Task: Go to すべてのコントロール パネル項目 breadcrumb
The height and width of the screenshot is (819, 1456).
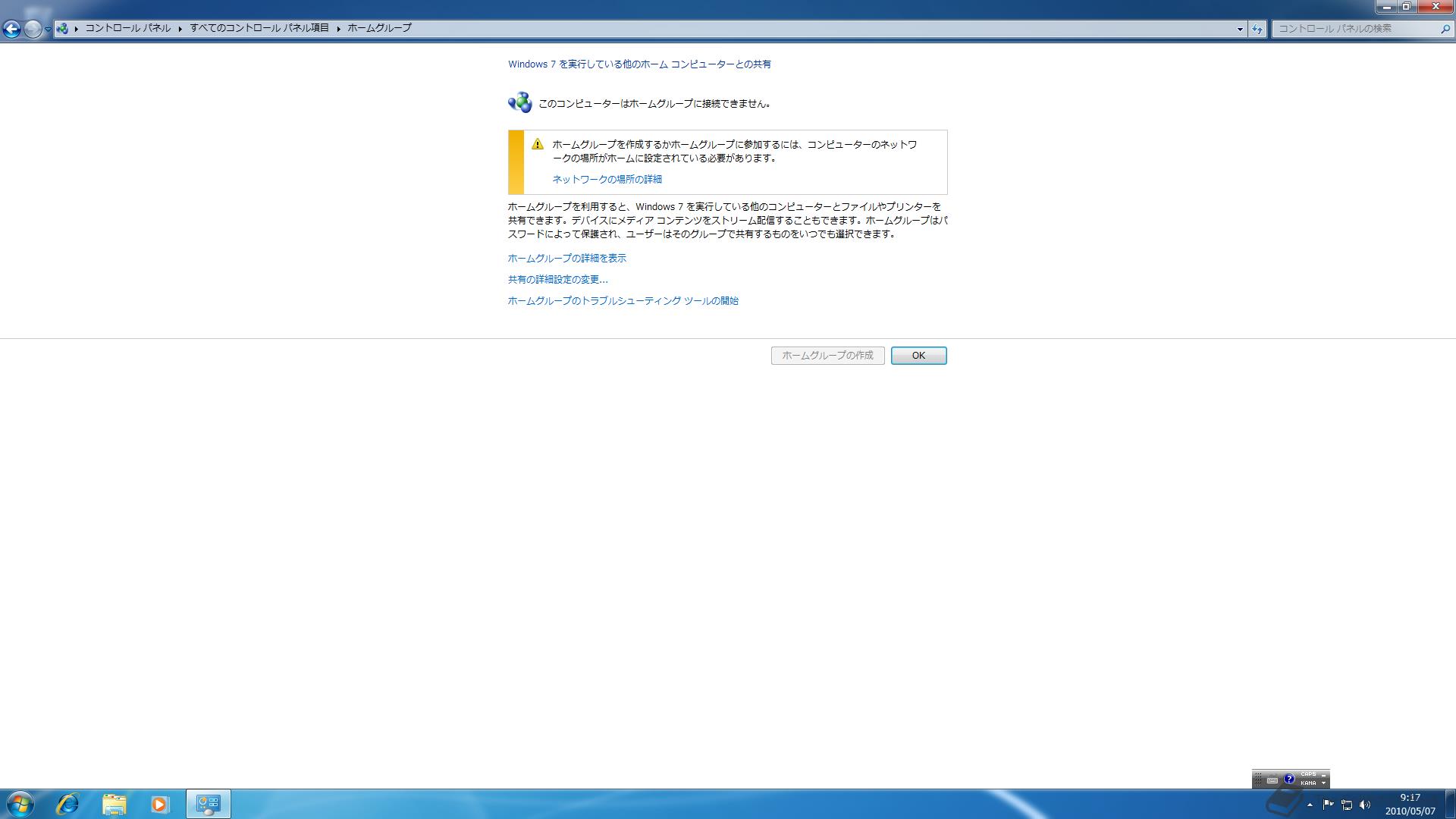Action: (259, 28)
